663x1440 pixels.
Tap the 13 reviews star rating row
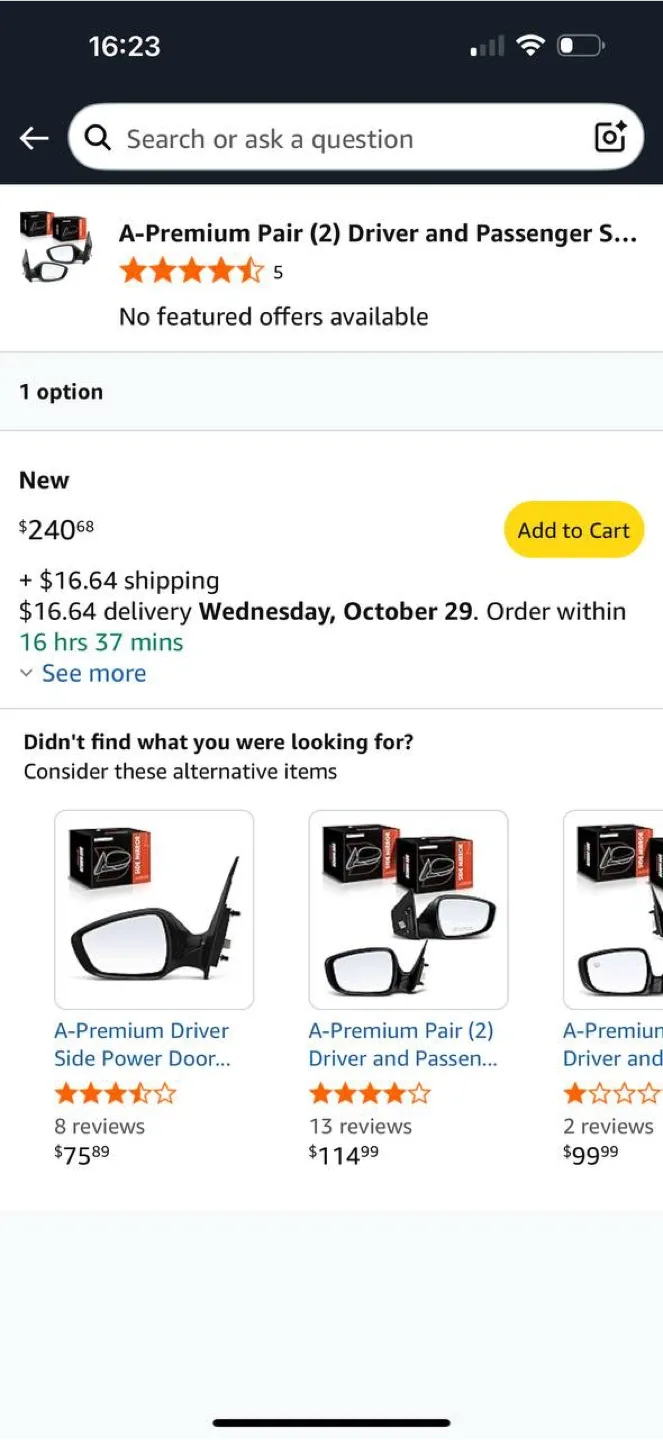369,1093
